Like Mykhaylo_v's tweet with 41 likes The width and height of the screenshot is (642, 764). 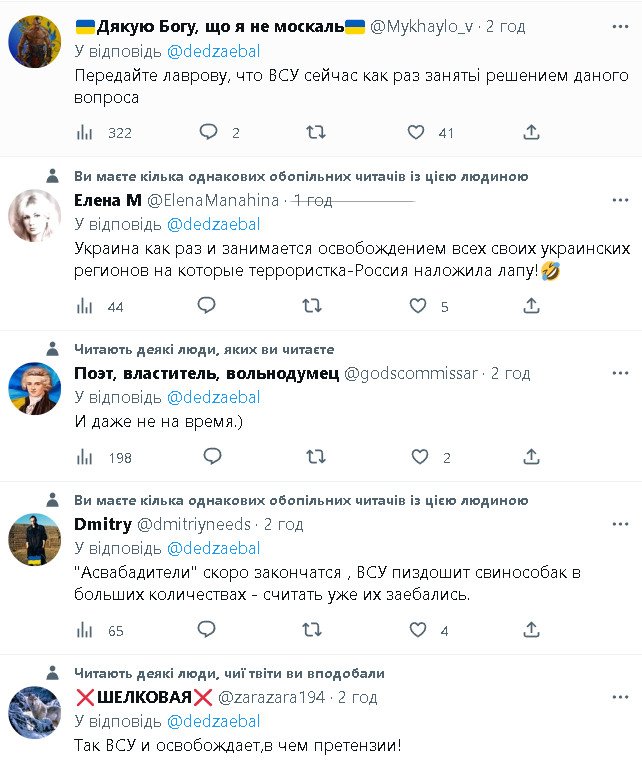pos(417,132)
